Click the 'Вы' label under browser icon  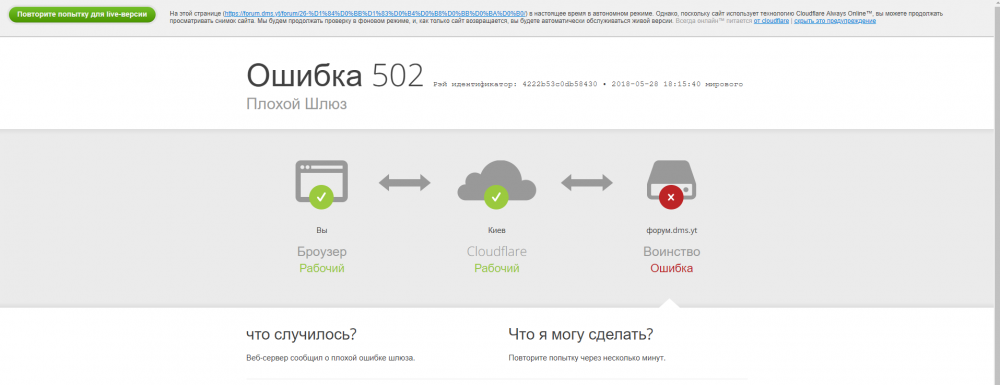[x=321, y=230]
